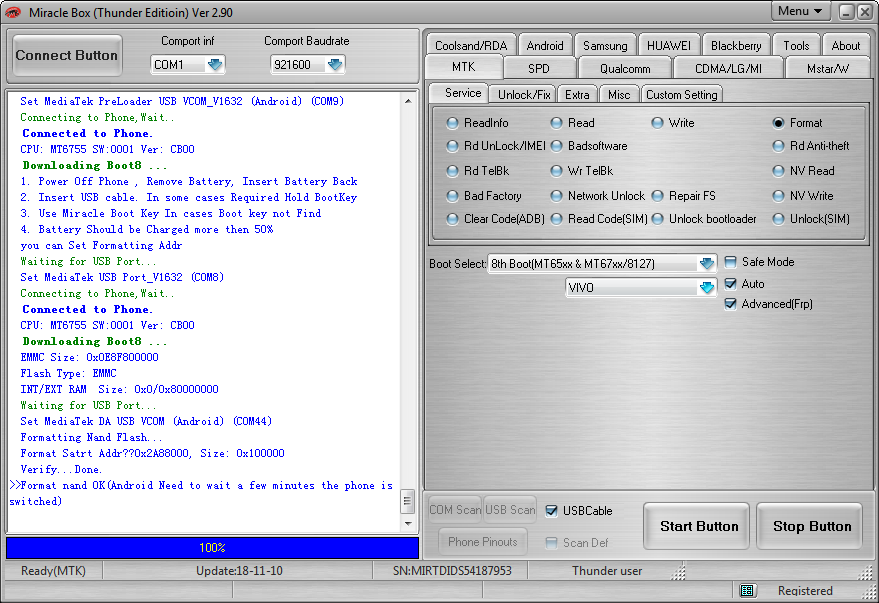Open Phone Pinouts

tap(483, 542)
